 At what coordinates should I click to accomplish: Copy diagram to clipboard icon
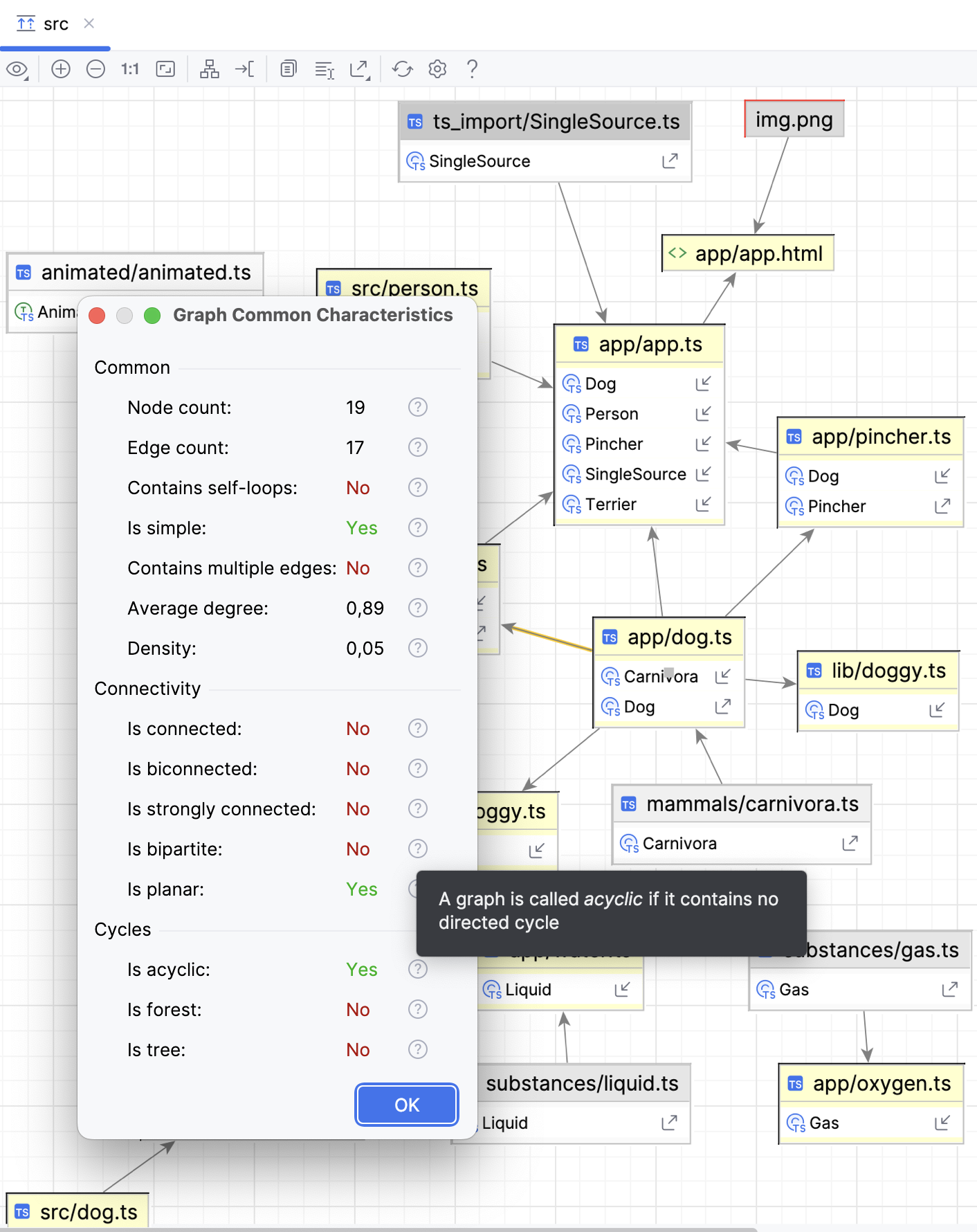click(x=289, y=69)
